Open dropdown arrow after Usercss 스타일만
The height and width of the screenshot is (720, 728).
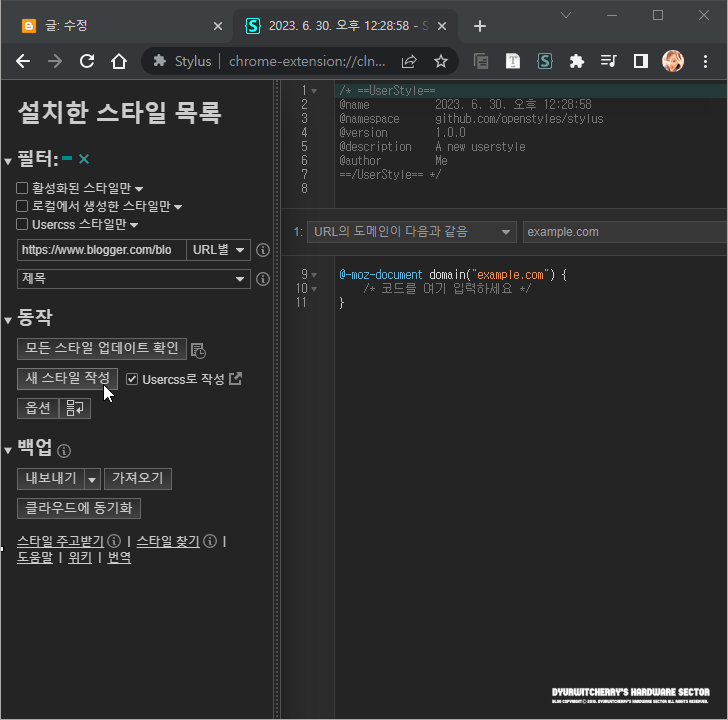(x=134, y=225)
